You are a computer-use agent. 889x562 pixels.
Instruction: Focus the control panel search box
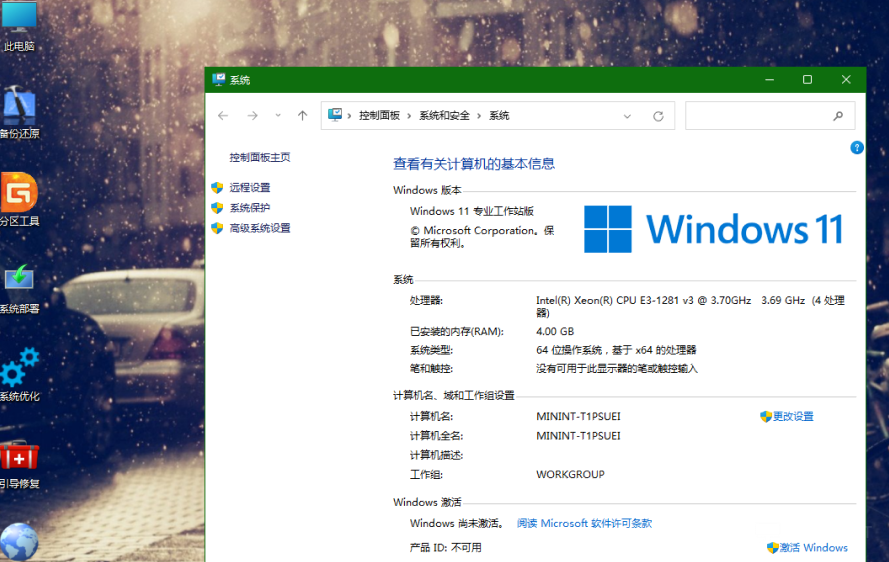[x=770, y=116]
